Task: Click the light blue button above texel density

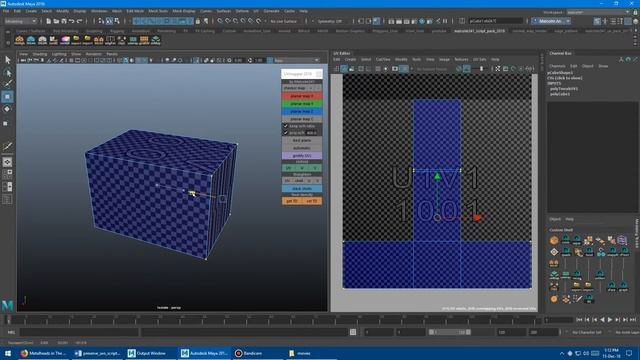Action: click(x=302, y=189)
